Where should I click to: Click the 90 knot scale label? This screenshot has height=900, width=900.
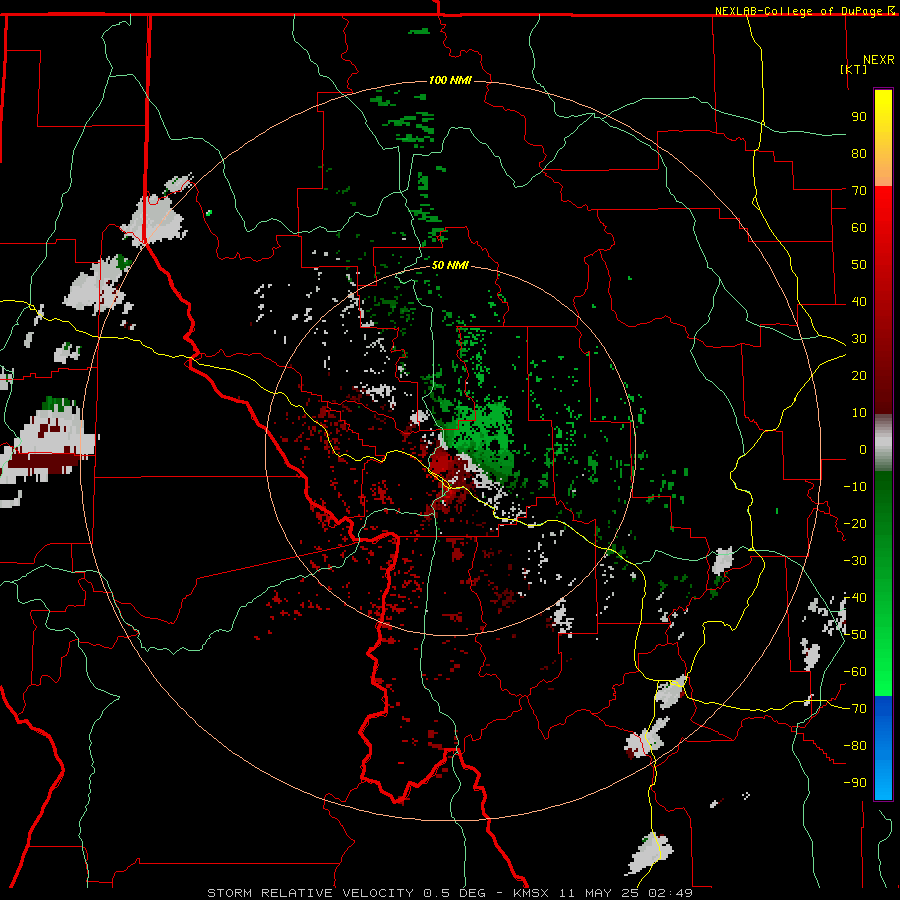click(x=859, y=117)
